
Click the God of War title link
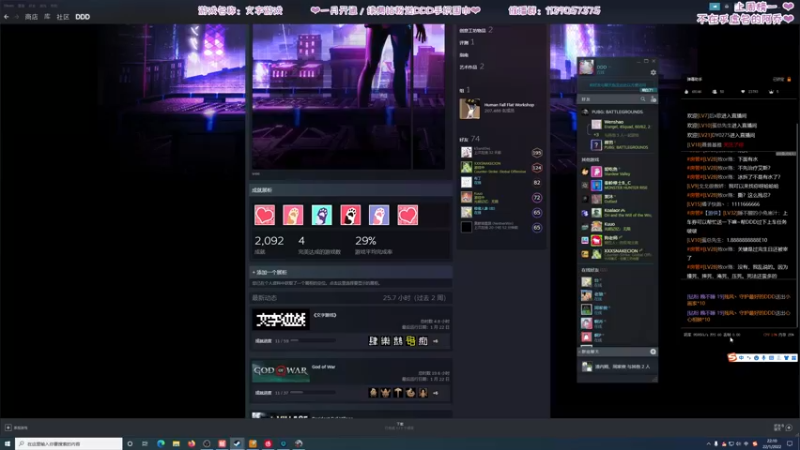323,367
